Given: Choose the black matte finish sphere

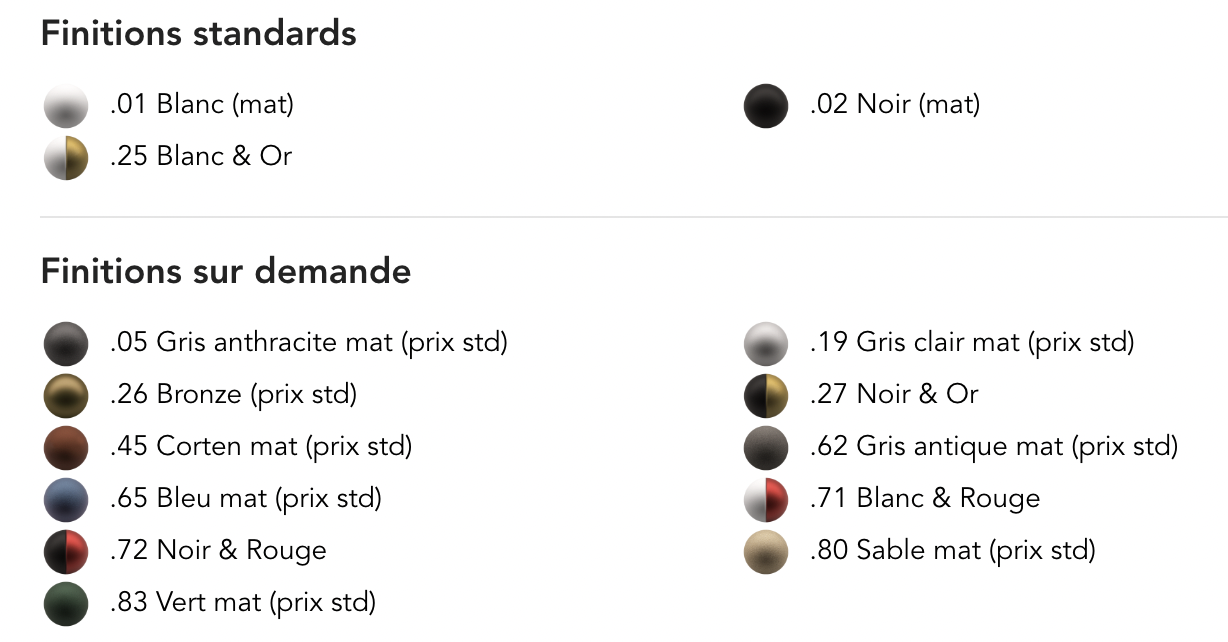Looking at the screenshot, I should tap(766, 105).
